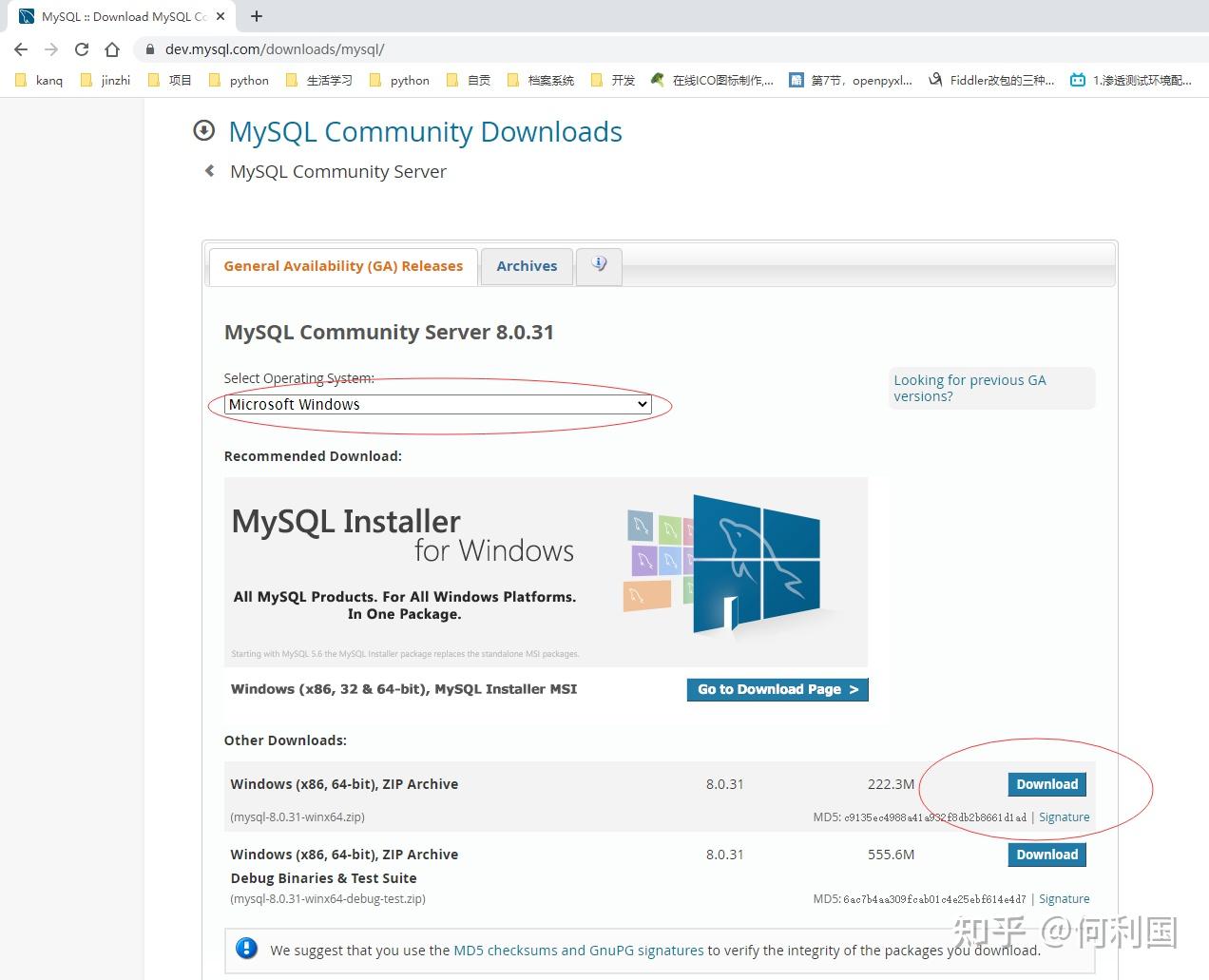Screen dimensions: 1209x980
Task: Open the Fiddler改包的三种 bookmark
Action: click(x=1001, y=80)
